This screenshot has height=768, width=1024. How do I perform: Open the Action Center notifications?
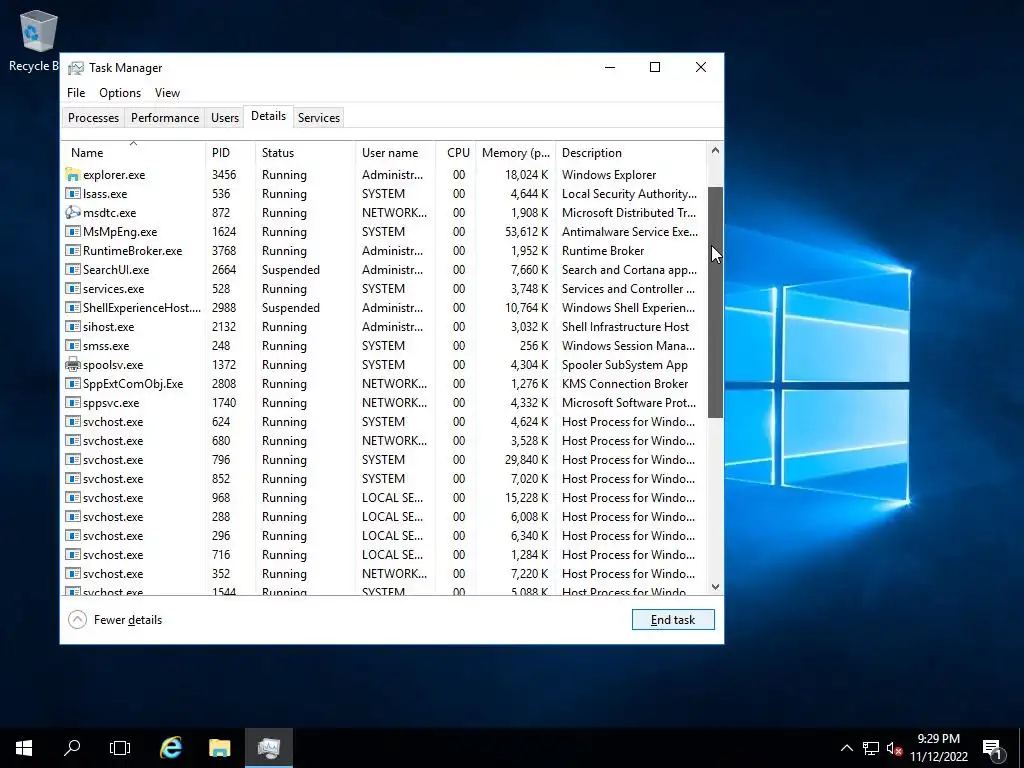tap(993, 748)
